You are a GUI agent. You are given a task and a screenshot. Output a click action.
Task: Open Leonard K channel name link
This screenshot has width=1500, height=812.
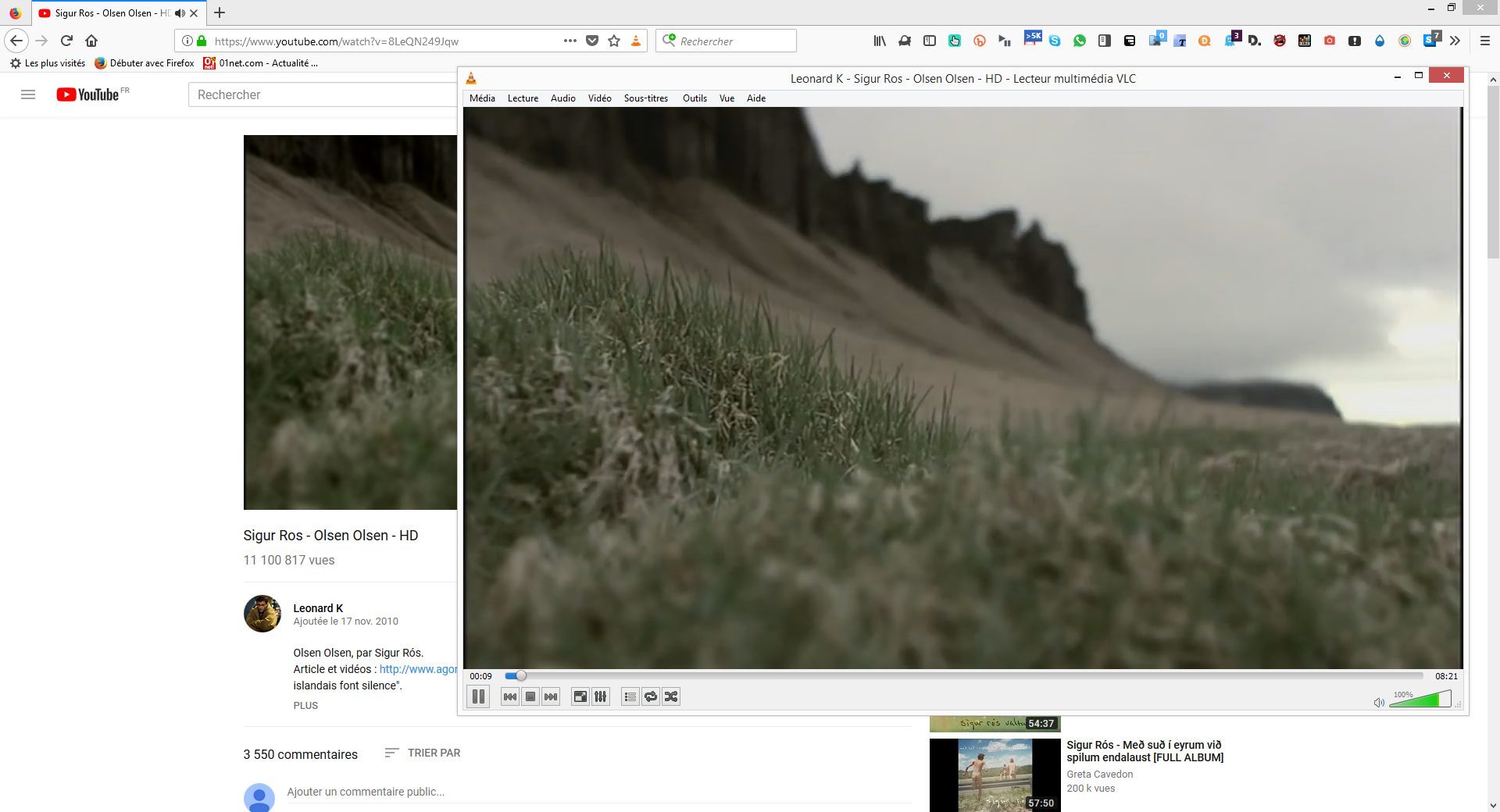318,608
